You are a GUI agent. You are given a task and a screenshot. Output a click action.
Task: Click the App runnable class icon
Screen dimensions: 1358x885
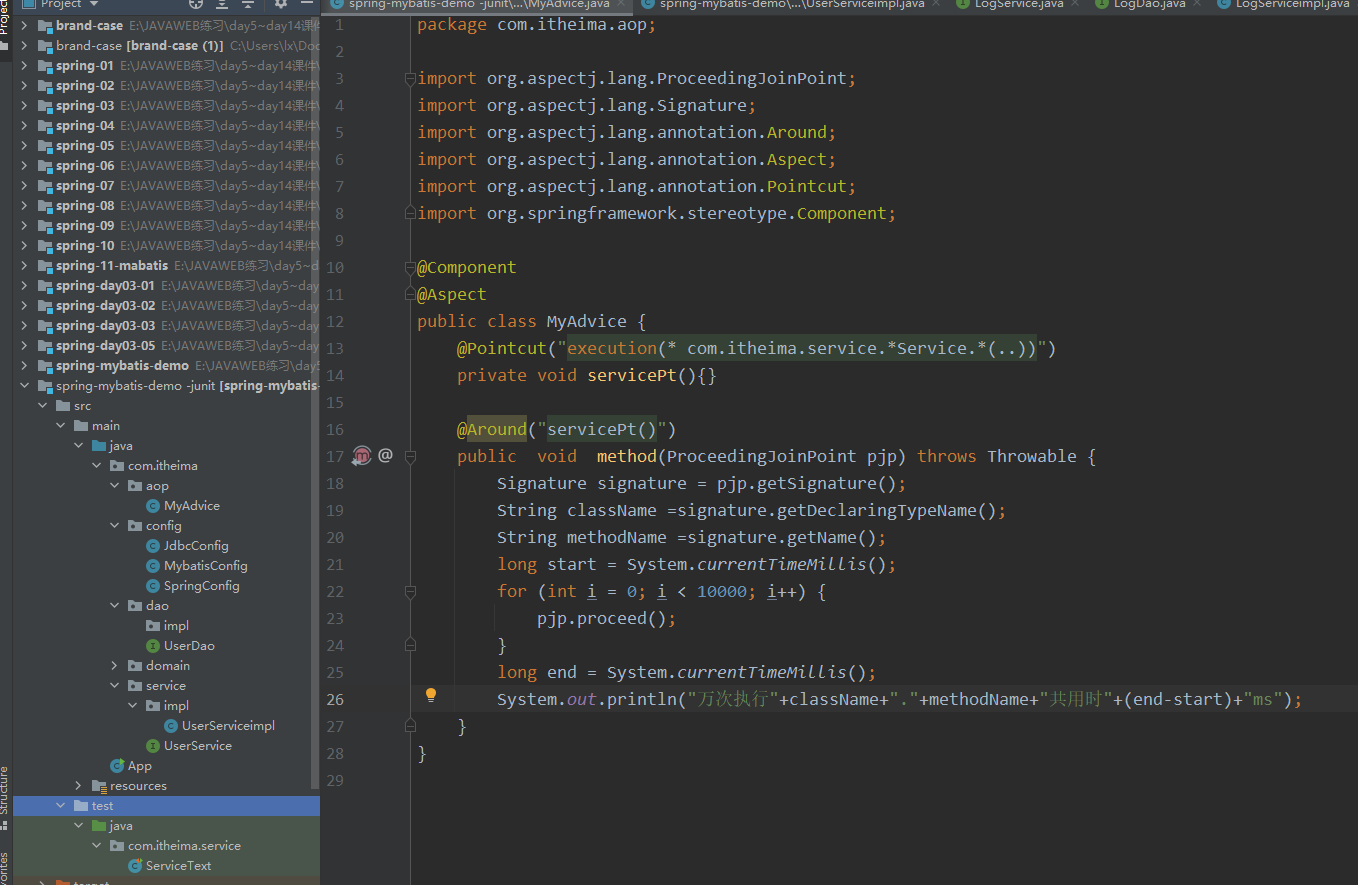pos(117,766)
